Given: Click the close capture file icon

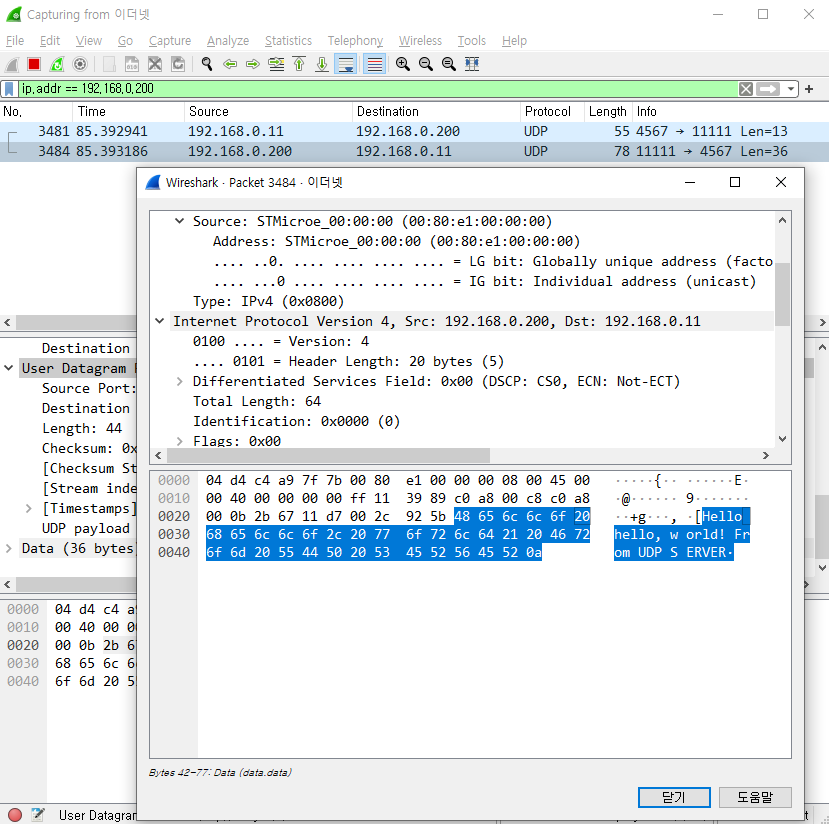Looking at the screenshot, I should (x=155, y=64).
